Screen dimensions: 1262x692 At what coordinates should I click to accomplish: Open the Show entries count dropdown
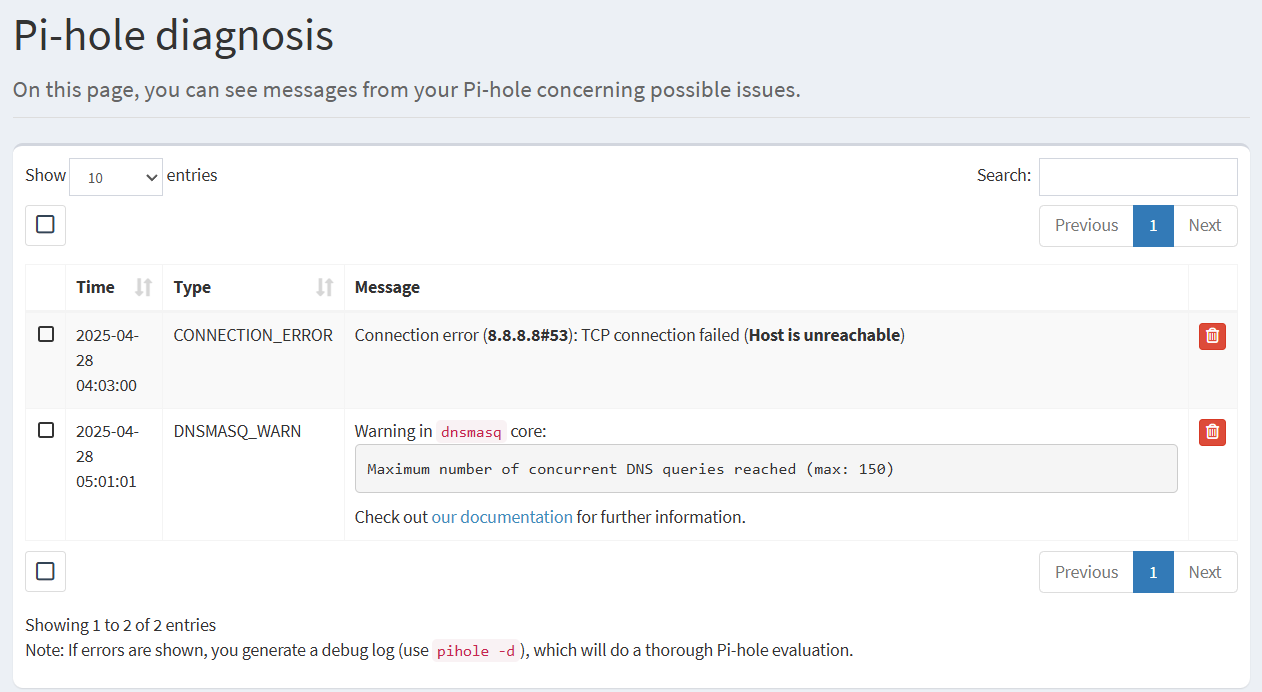pyautogui.click(x=116, y=177)
